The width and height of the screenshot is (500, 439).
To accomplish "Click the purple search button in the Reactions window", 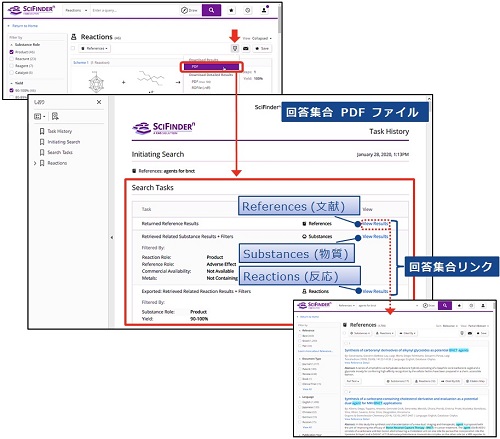I will 211,10.
